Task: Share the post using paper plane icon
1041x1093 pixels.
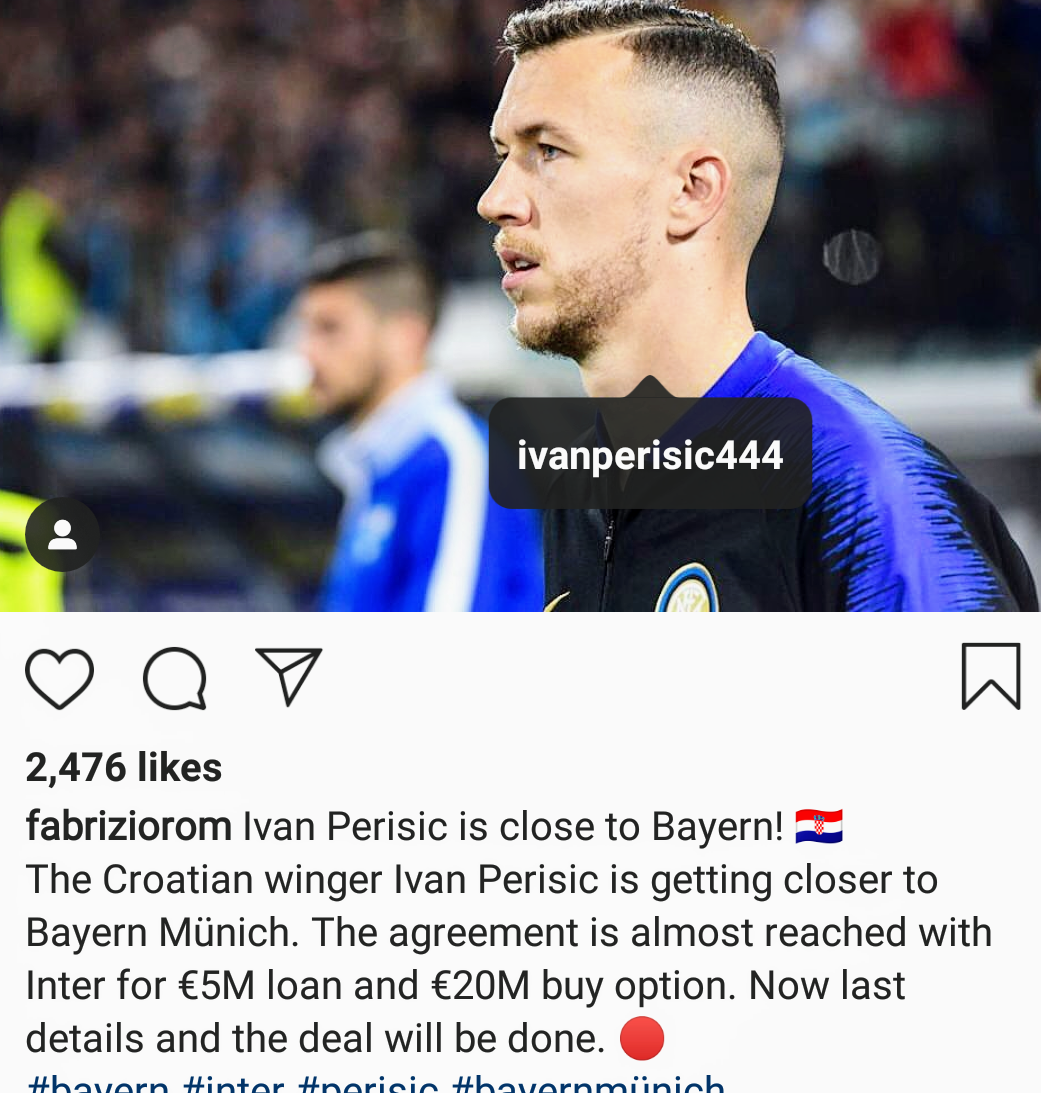Action: tap(288, 676)
